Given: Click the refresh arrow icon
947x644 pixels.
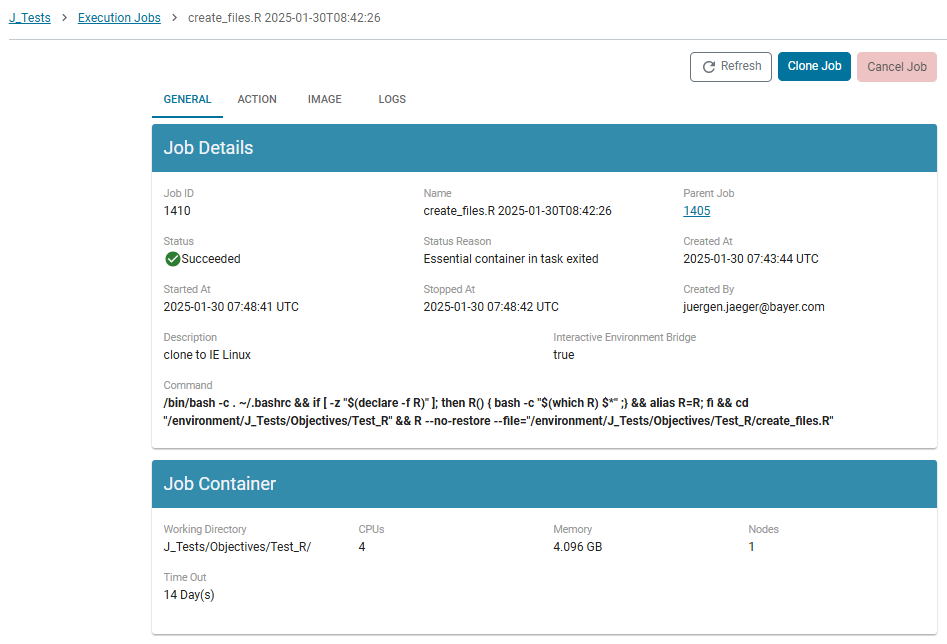Looking at the screenshot, I should [709, 67].
